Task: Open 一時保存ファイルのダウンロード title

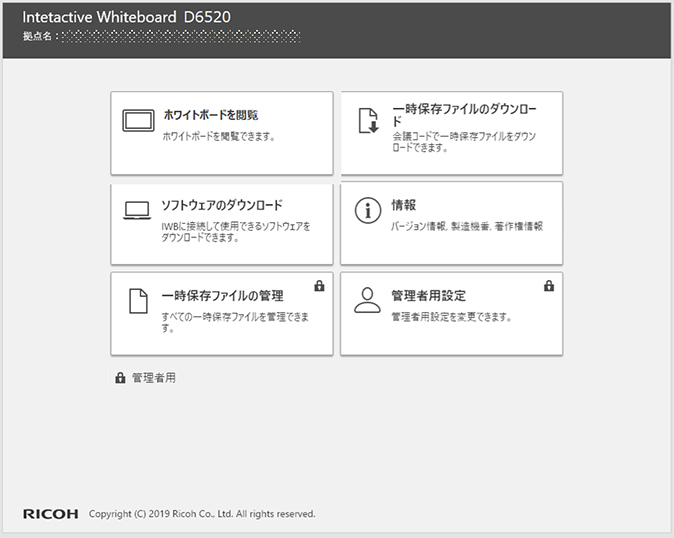Action: pyautogui.click(x=464, y=115)
